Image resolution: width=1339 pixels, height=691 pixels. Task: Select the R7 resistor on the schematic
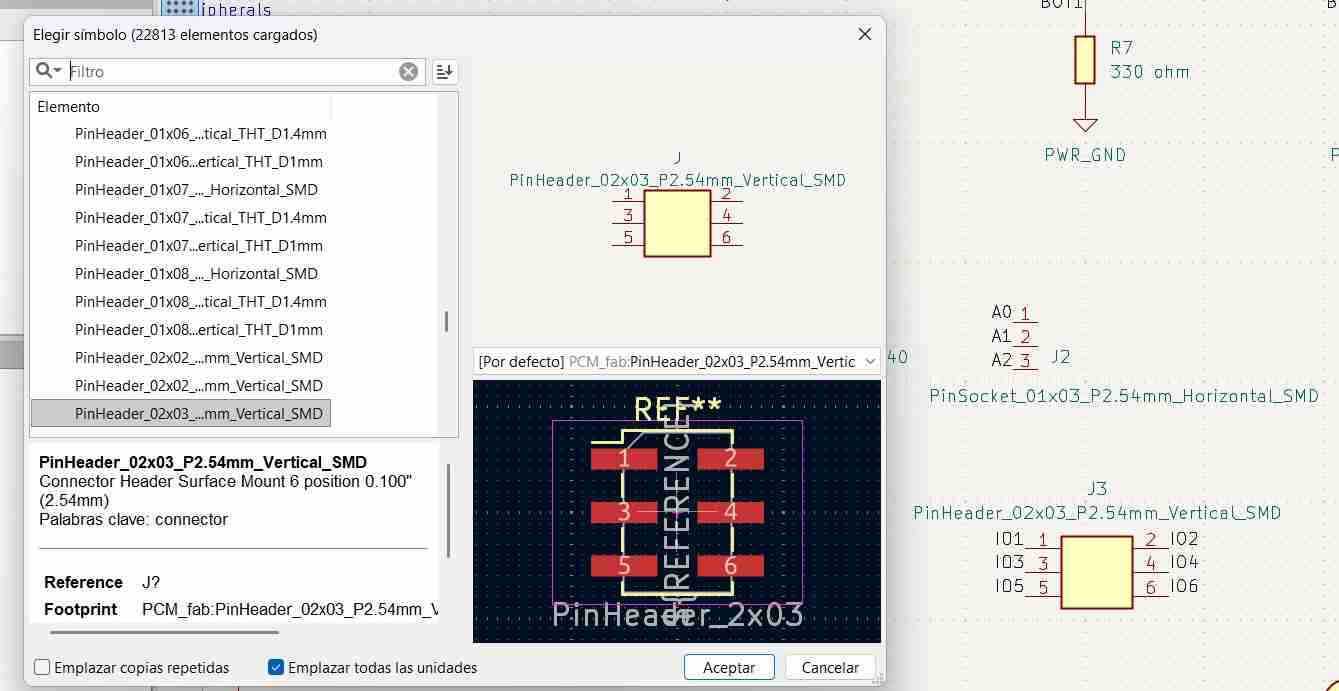(1084, 60)
